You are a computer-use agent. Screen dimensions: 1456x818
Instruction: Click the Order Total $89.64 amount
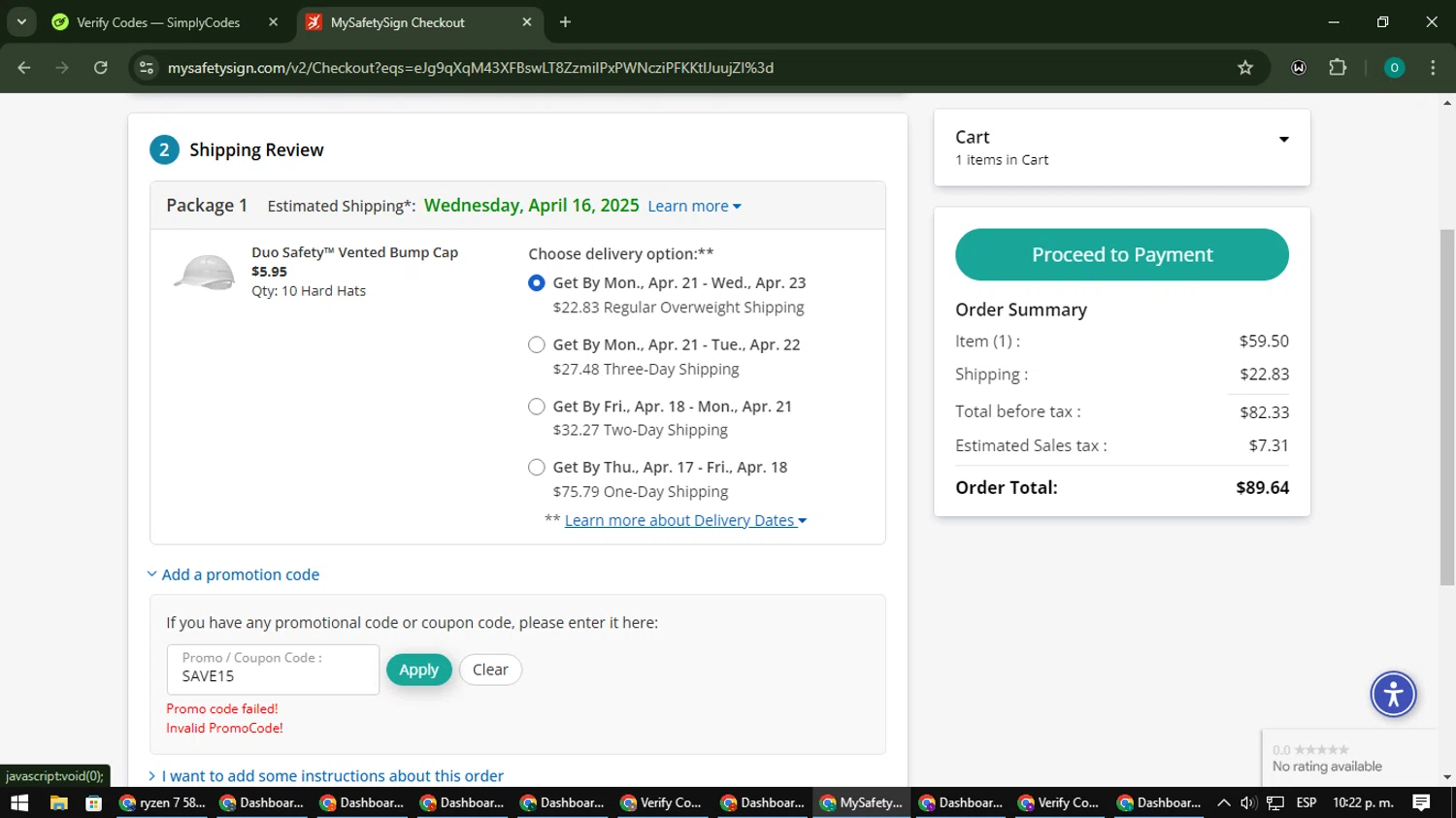[1262, 488]
